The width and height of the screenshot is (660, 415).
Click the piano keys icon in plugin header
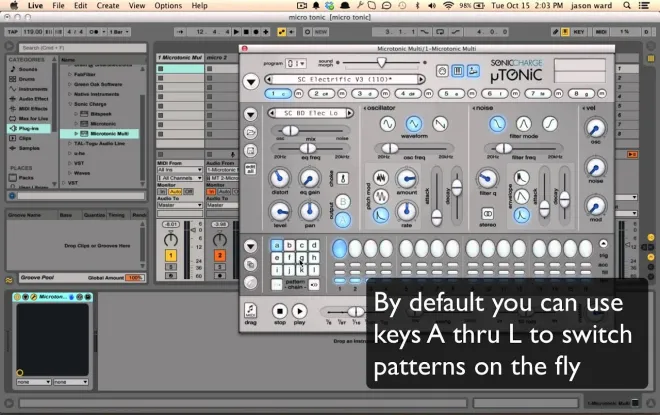(x=458, y=71)
